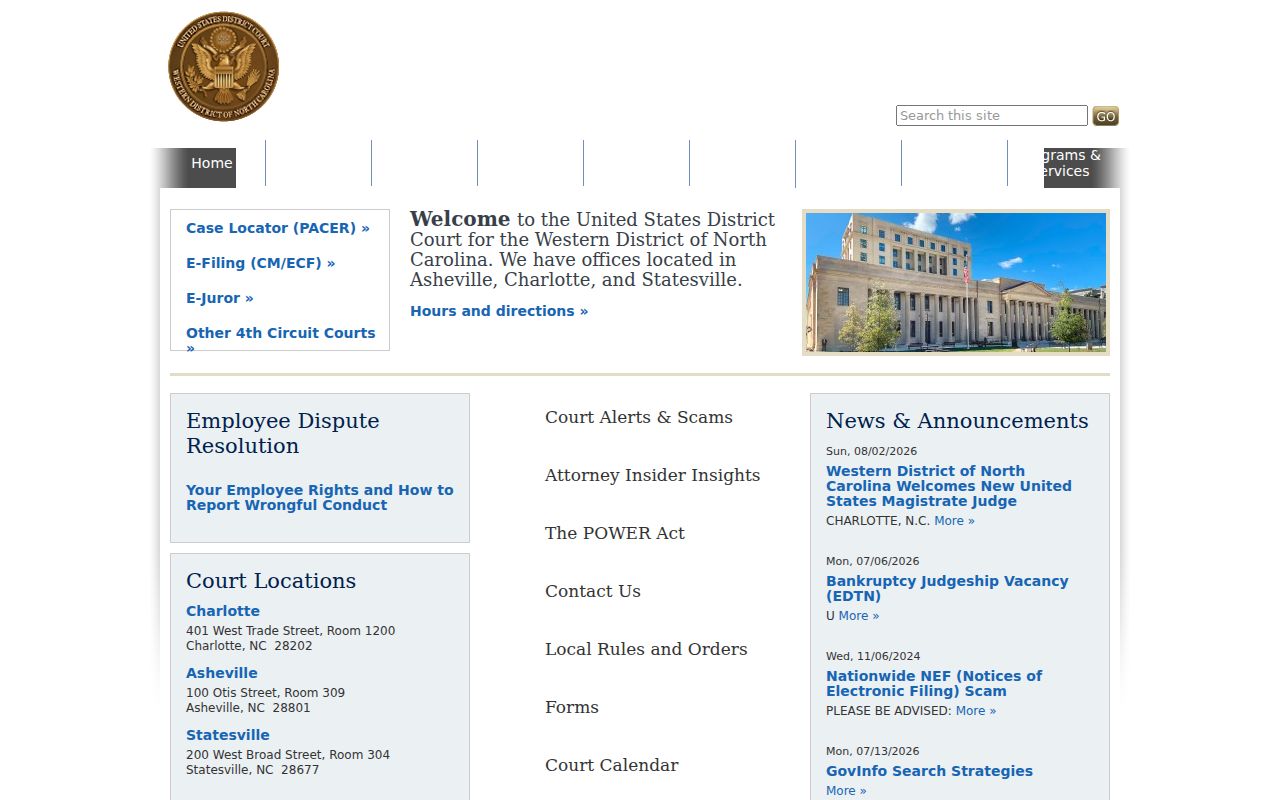This screenshot has width=1280, height=800.
Task: Open Statesville court location link
Action: [x=228, y=735]
